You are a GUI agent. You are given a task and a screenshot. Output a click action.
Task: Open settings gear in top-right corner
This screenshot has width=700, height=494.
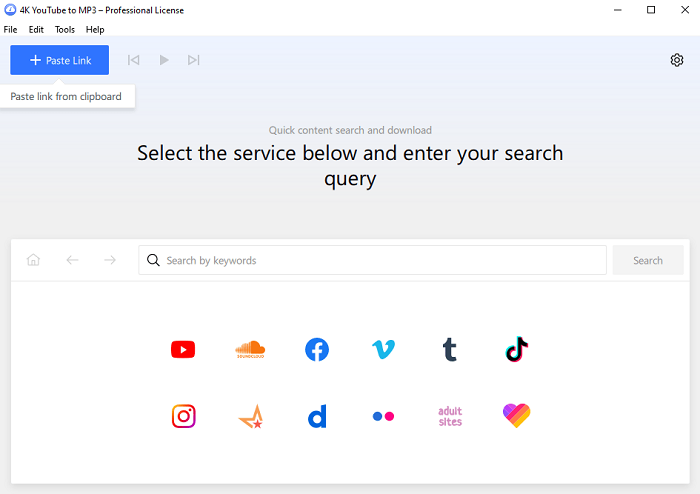point(677,60)
